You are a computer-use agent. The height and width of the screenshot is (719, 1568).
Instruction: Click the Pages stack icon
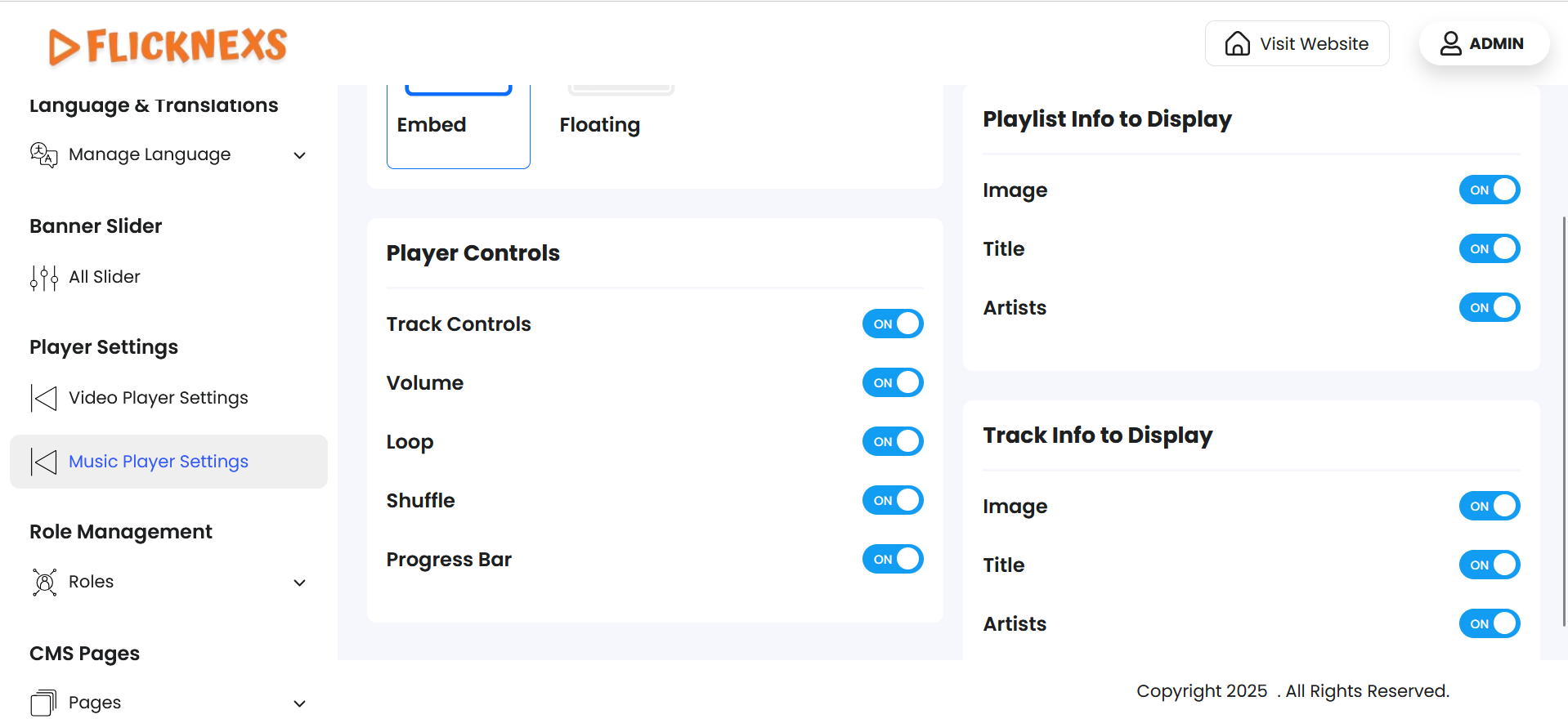coord(44,703)
